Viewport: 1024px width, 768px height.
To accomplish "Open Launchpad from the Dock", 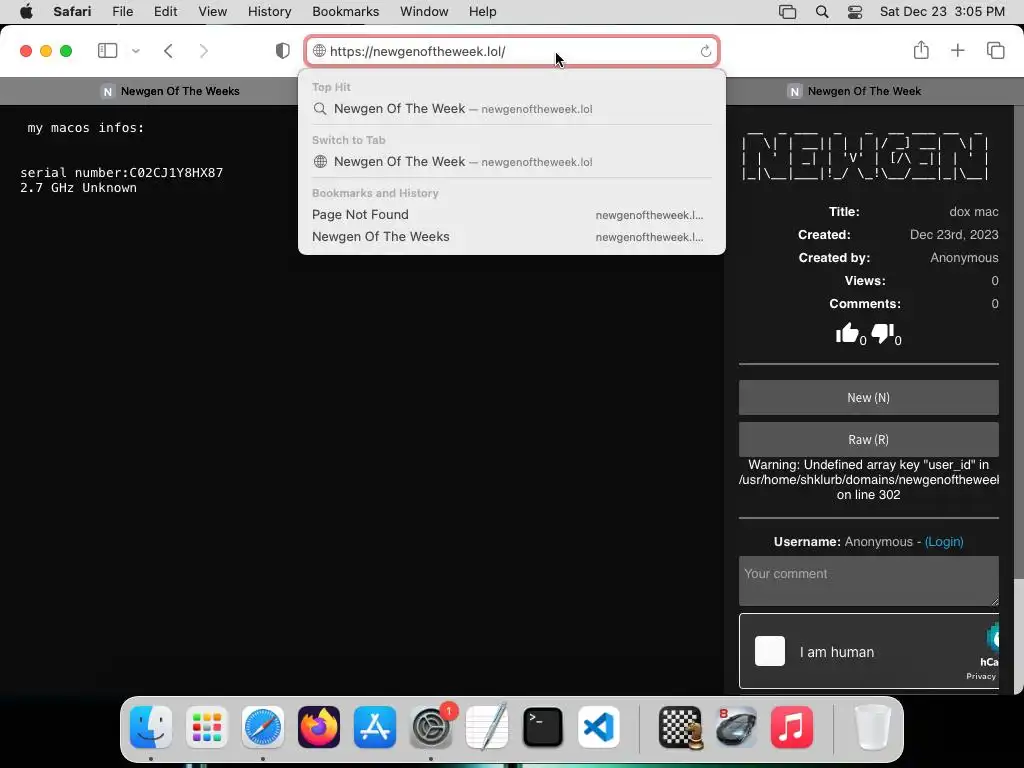I will click(207, 727).
